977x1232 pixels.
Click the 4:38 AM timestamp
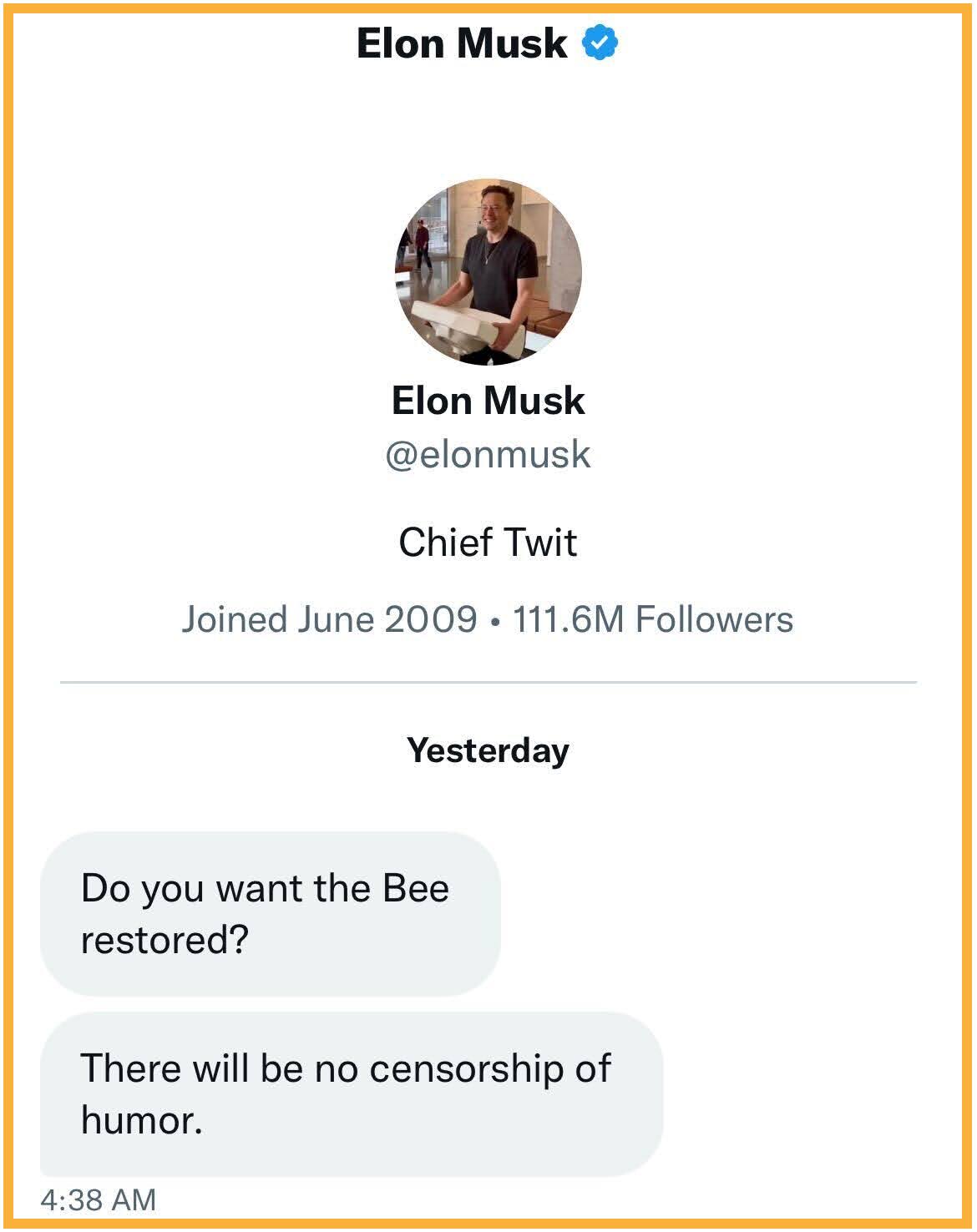tap(99, 1199)
